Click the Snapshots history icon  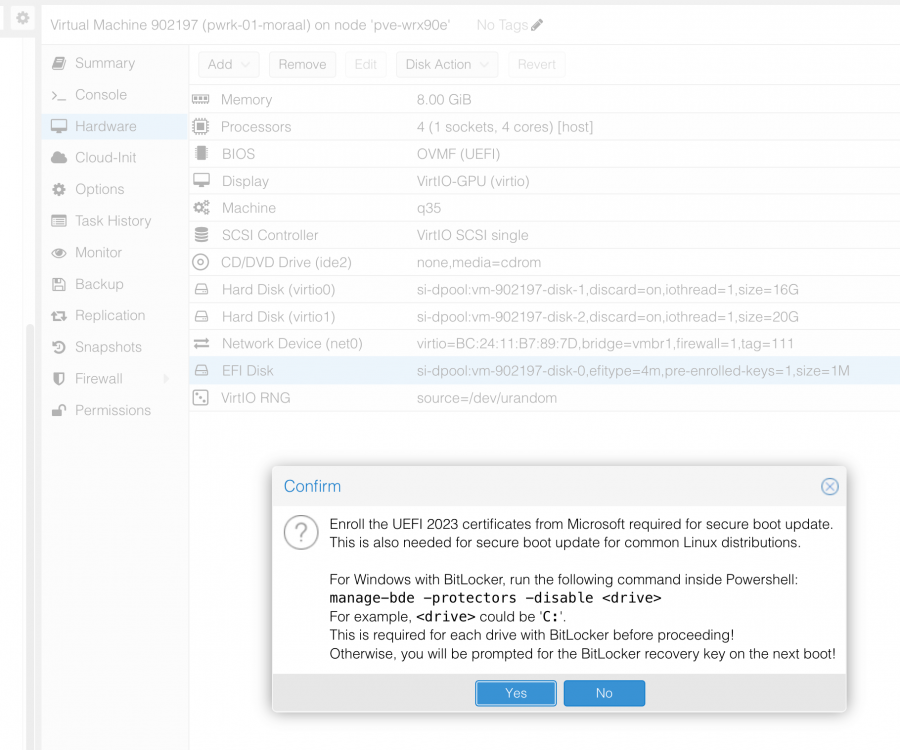(x=59, y=347)
